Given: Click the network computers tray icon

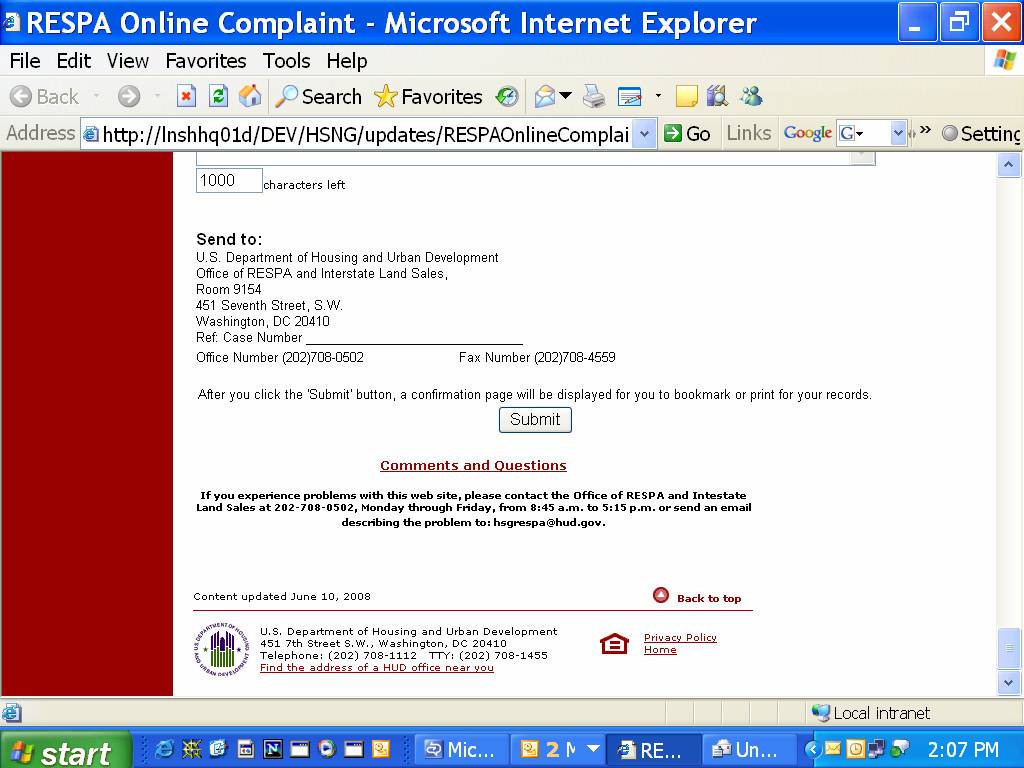Looking at the screenshot, I should click(876, 749).
